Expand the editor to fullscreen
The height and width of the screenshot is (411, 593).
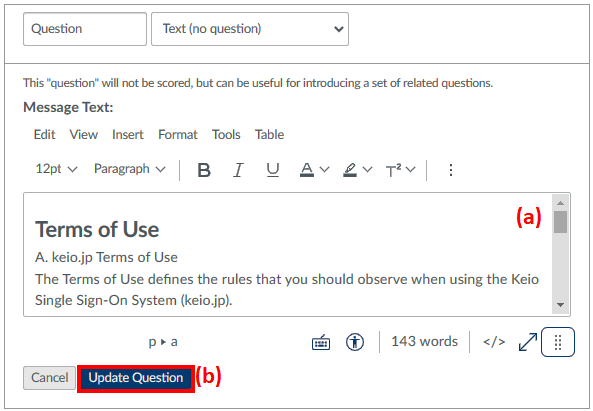[528, 342]
